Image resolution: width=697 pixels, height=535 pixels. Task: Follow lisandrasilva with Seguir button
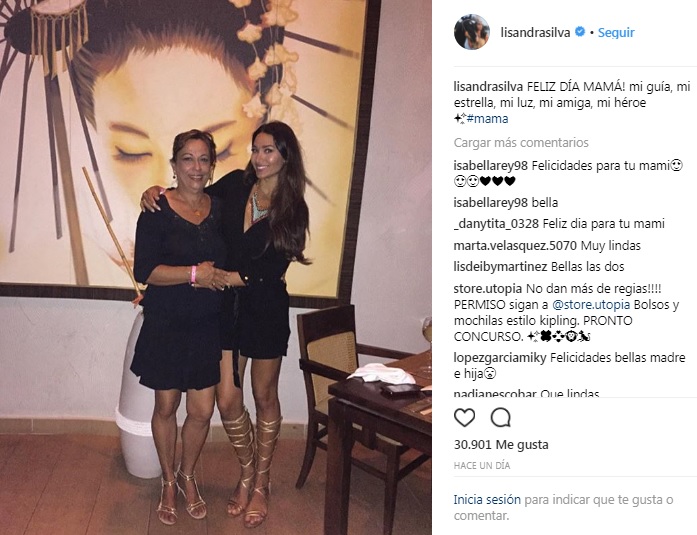point(616,32)
